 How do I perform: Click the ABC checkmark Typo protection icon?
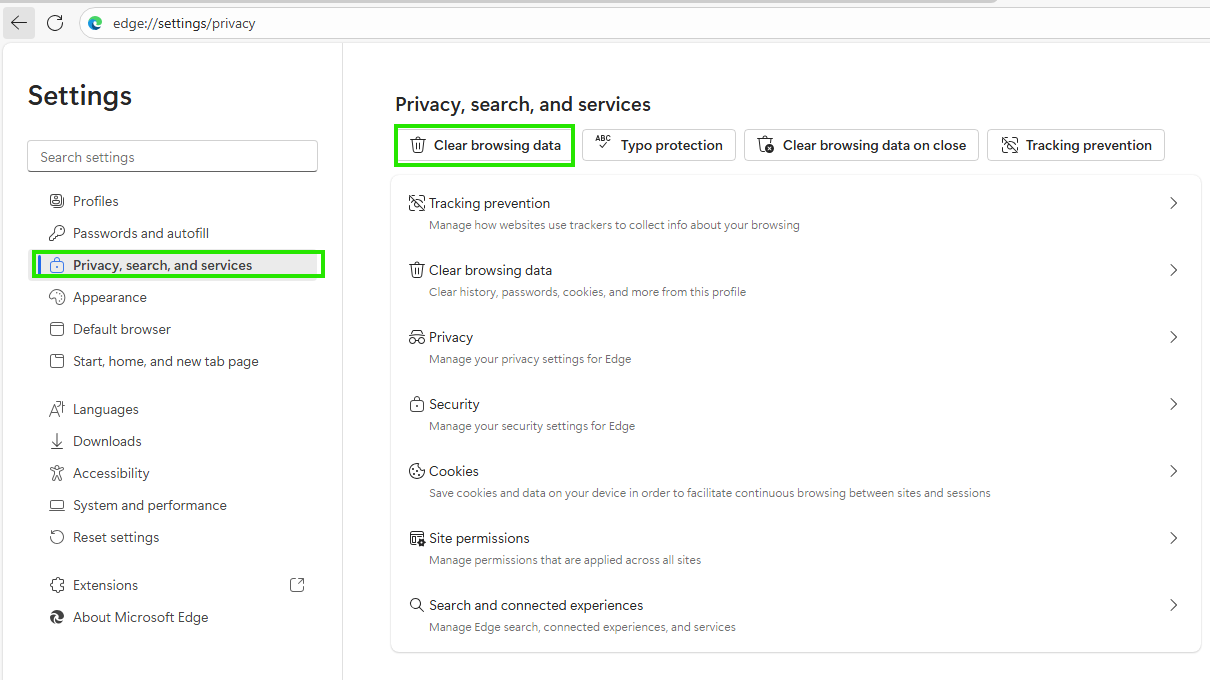[x=603, y=144]
